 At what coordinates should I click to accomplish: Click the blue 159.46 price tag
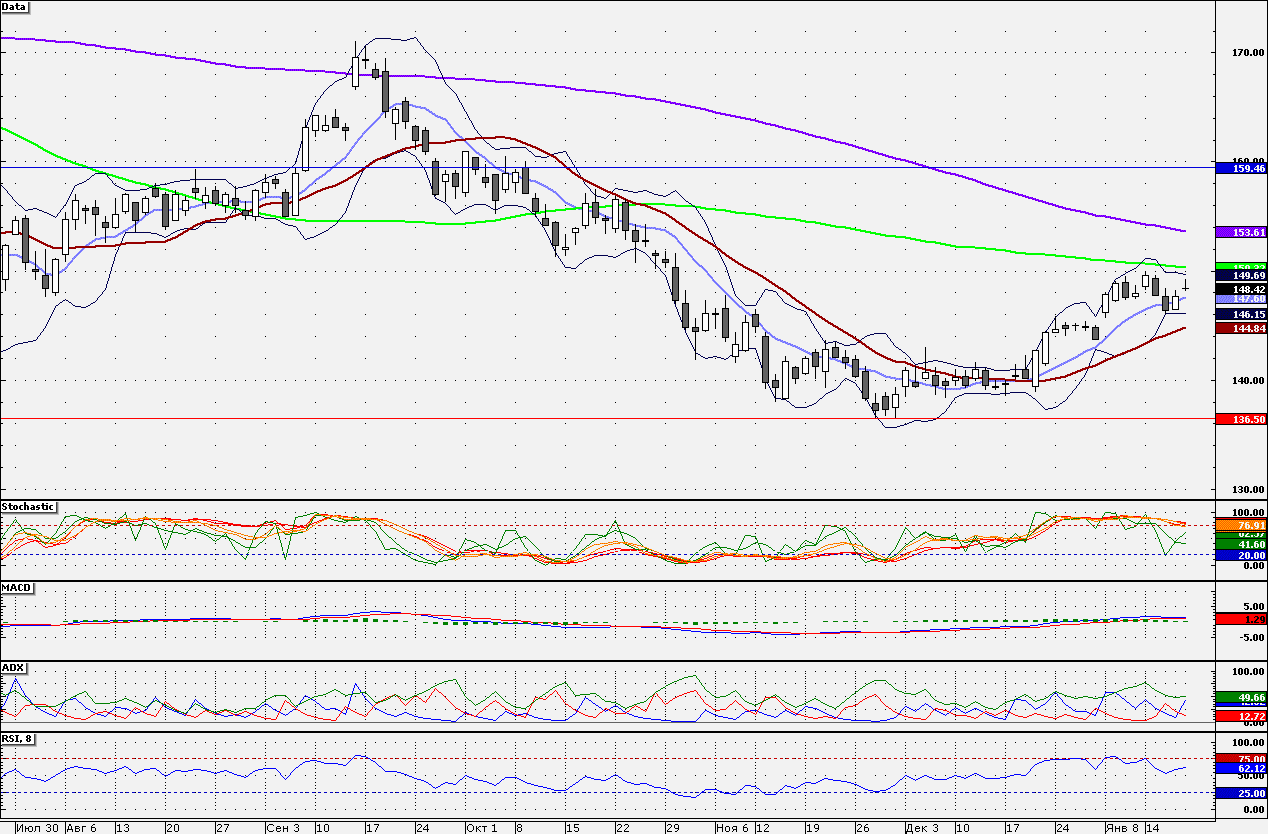point(1240,170)
